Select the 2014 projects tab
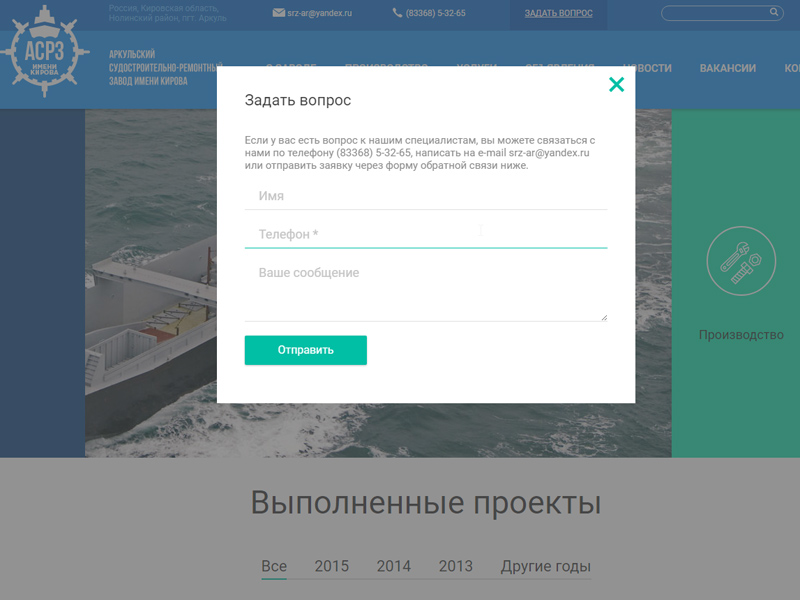 pos(393,566)
